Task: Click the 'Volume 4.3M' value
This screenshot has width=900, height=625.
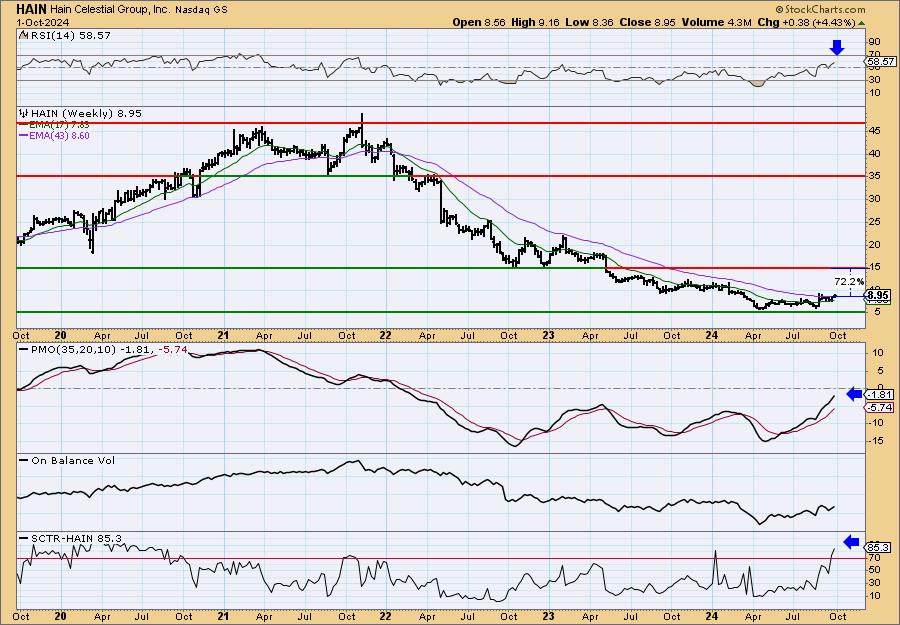Action: [716, 22]
